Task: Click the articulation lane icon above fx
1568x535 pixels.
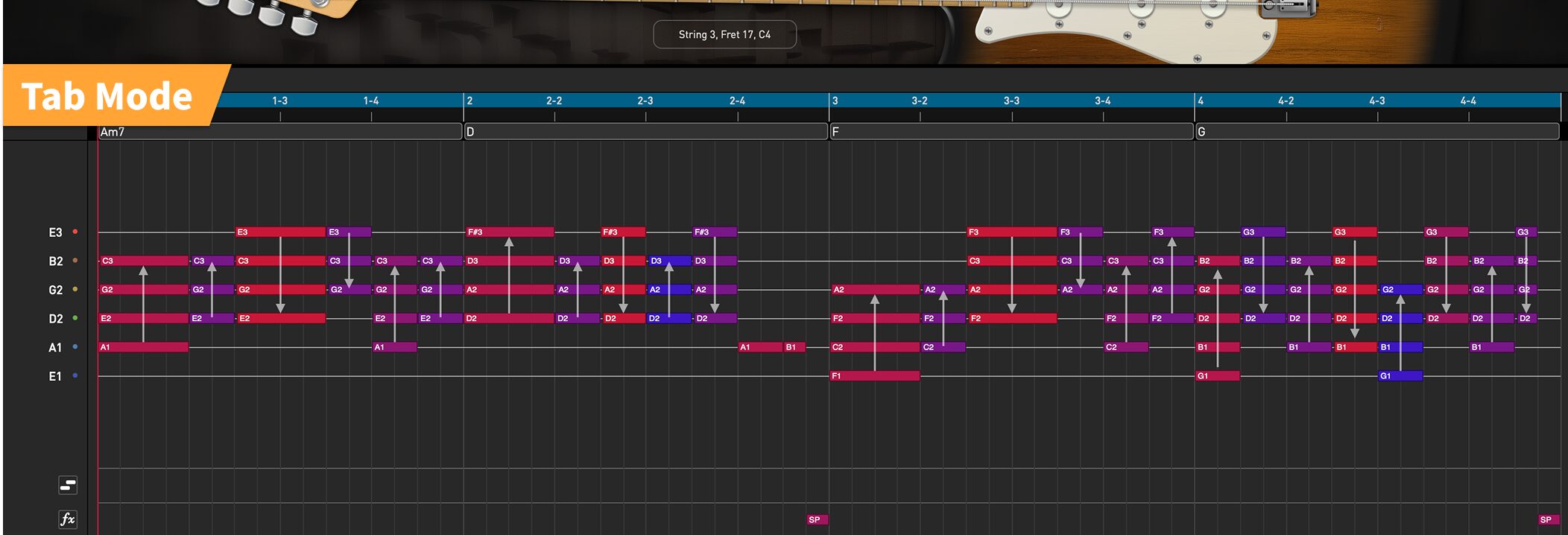Action: [x=67, y=486]
